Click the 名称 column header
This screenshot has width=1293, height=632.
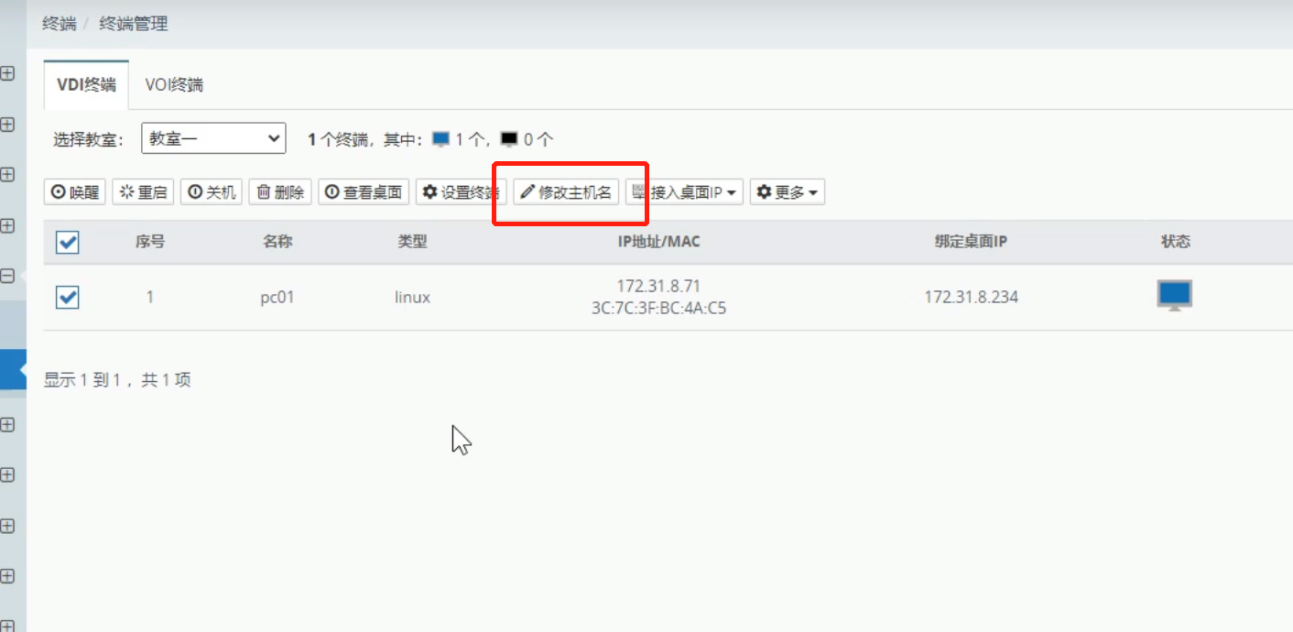click(x=277, y=242)
